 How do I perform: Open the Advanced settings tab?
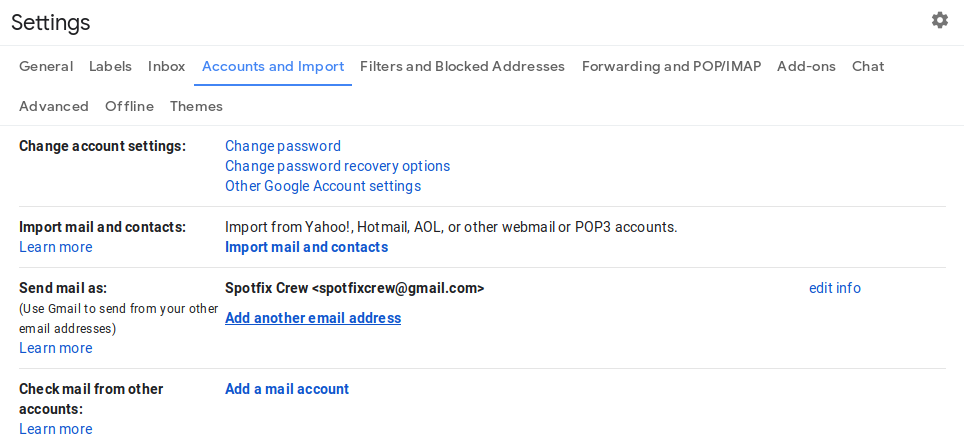tap(53, 106)
